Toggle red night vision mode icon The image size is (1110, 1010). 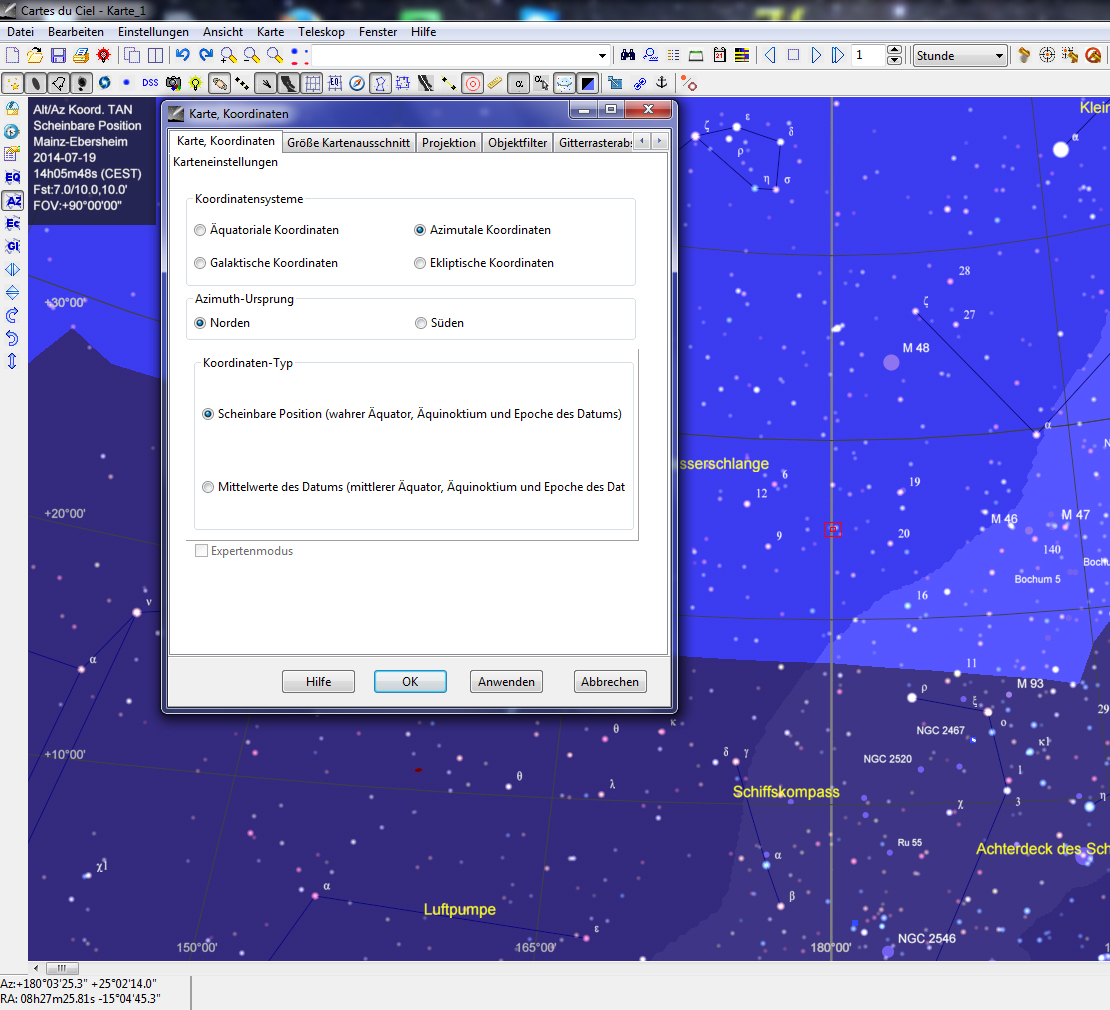pos(103,55)
